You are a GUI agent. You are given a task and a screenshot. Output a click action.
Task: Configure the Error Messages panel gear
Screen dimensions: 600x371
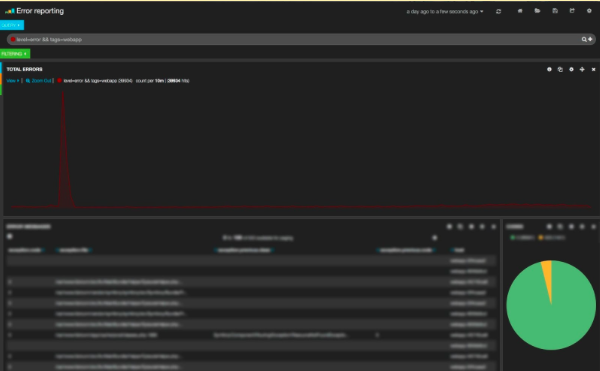(x=471, y=227)
